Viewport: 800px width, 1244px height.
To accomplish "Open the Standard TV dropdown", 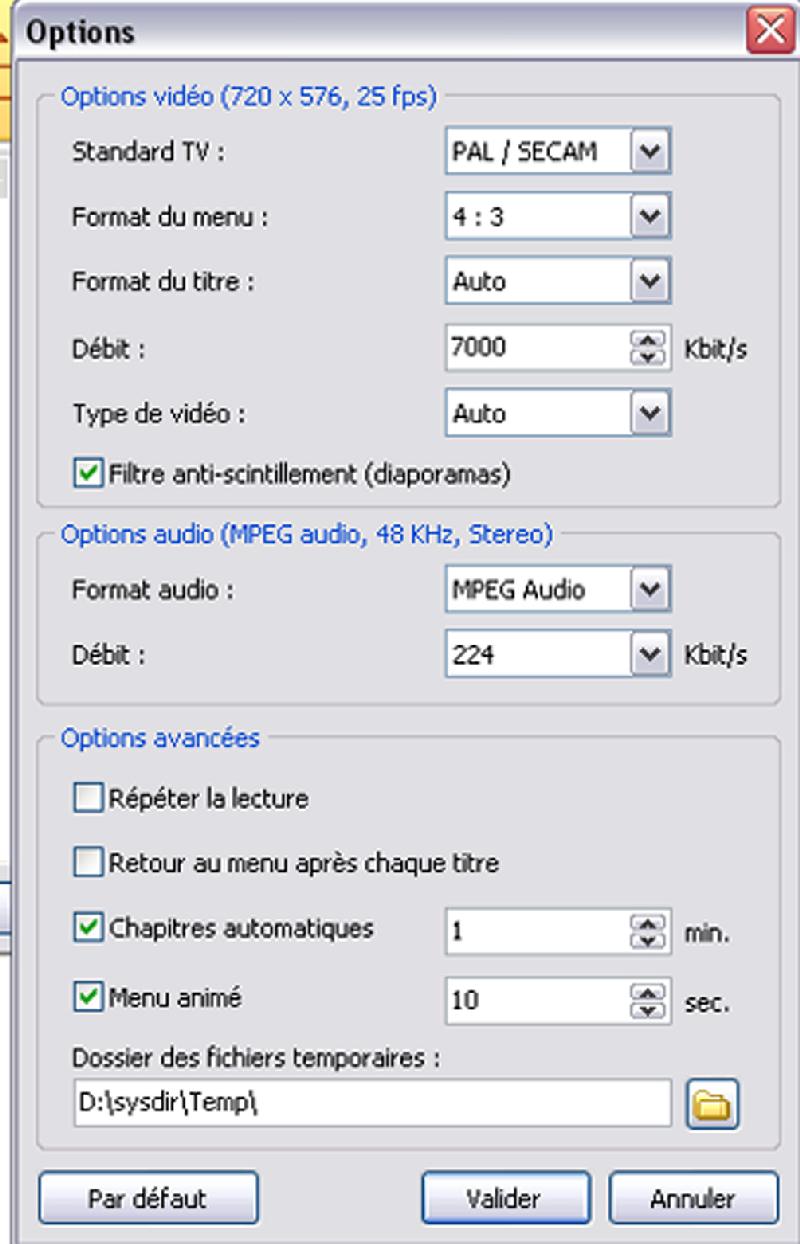I will (650, 152).
